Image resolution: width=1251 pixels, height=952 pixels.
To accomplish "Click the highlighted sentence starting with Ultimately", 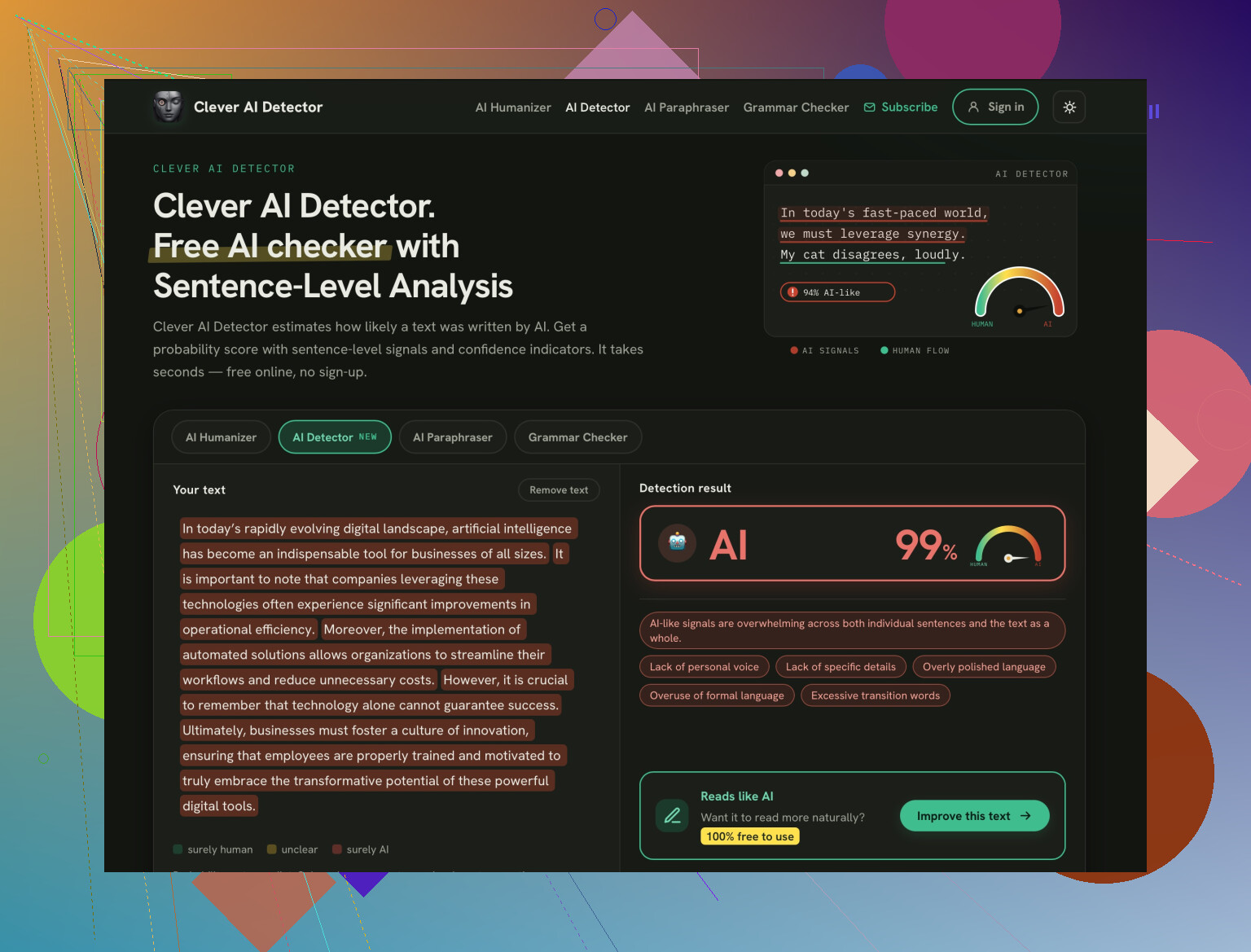I will pyautogui.click(x=373, y=768).
